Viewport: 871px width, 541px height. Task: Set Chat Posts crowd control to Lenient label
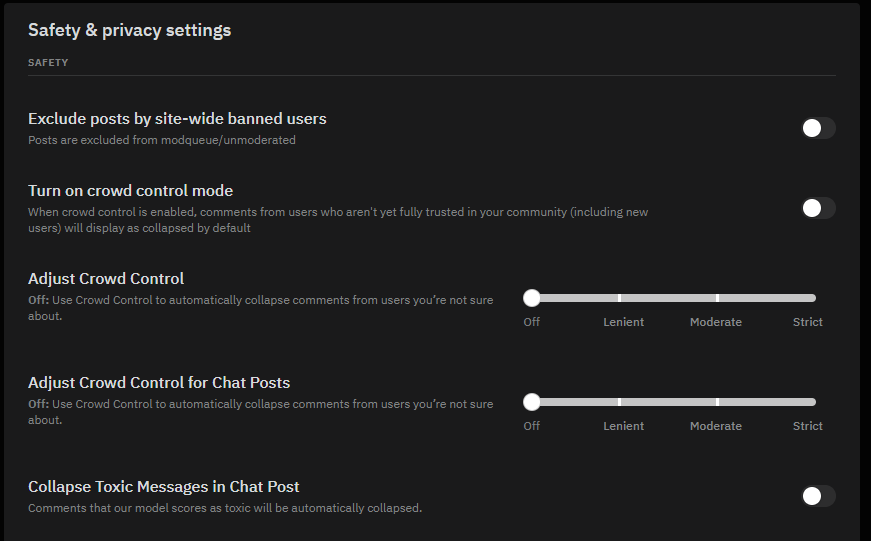[623, 426]
